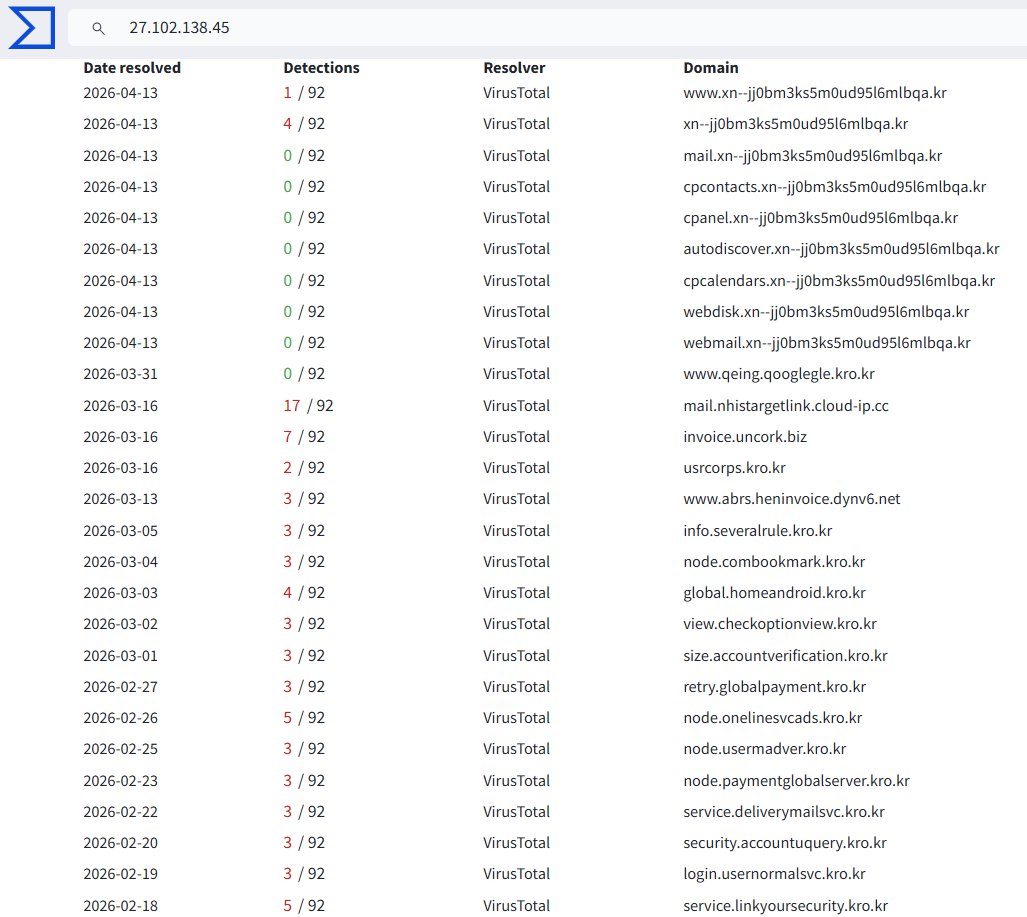The height and width of the screenshot is (917, 1027).
Task: Click domain login.usernormalsvc.kro.kr
Action: coord(774,874)
